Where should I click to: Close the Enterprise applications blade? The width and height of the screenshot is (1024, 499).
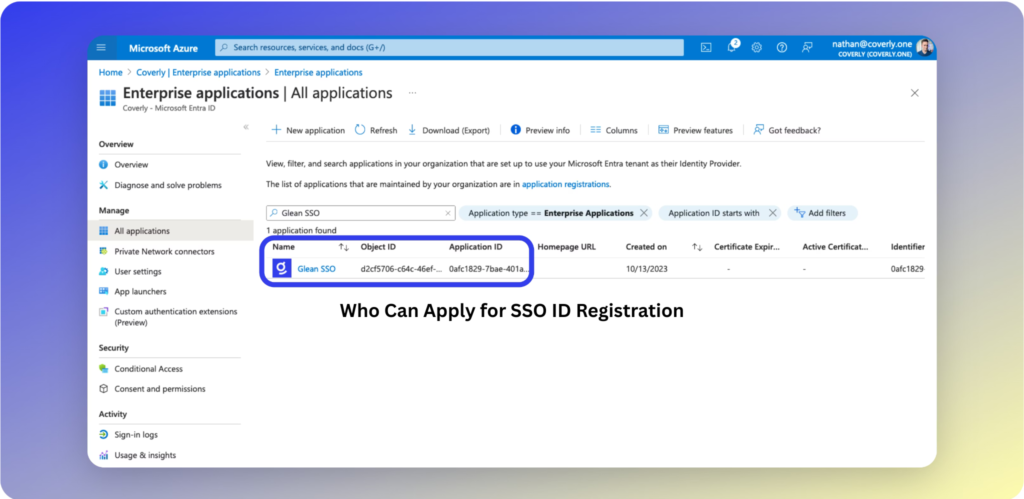[915, 93]
